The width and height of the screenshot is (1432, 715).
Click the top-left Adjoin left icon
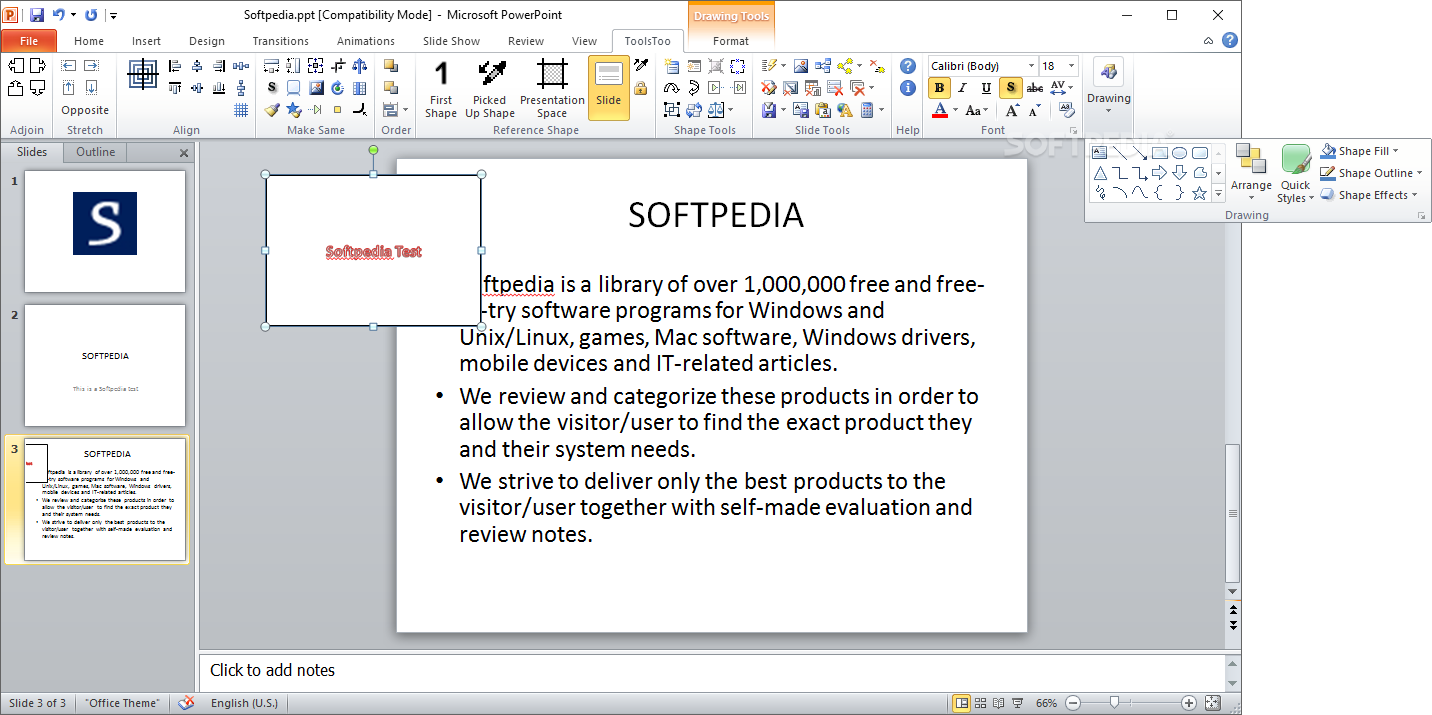[16, 66]
